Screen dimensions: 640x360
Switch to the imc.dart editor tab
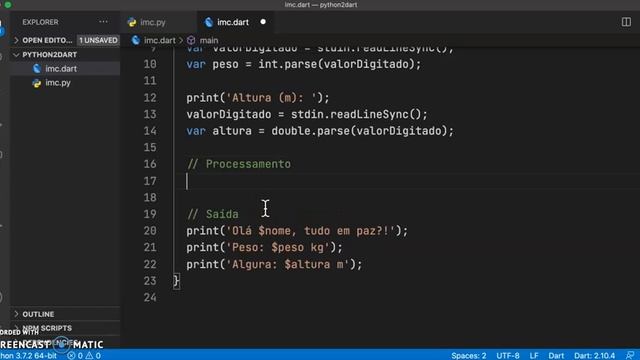tap(233, 22)
